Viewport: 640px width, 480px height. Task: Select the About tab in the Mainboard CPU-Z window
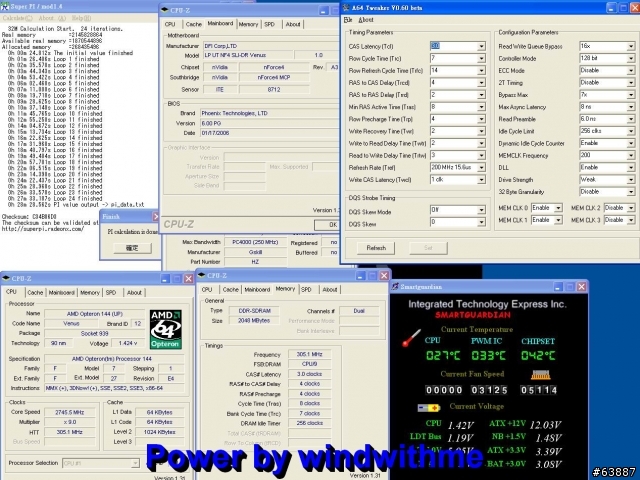tap(293, 24)
